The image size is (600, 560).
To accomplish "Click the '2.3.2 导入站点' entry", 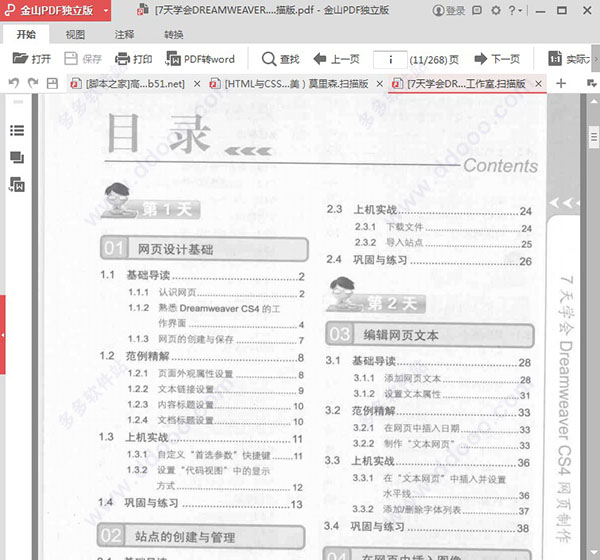I will coord(443,243).
